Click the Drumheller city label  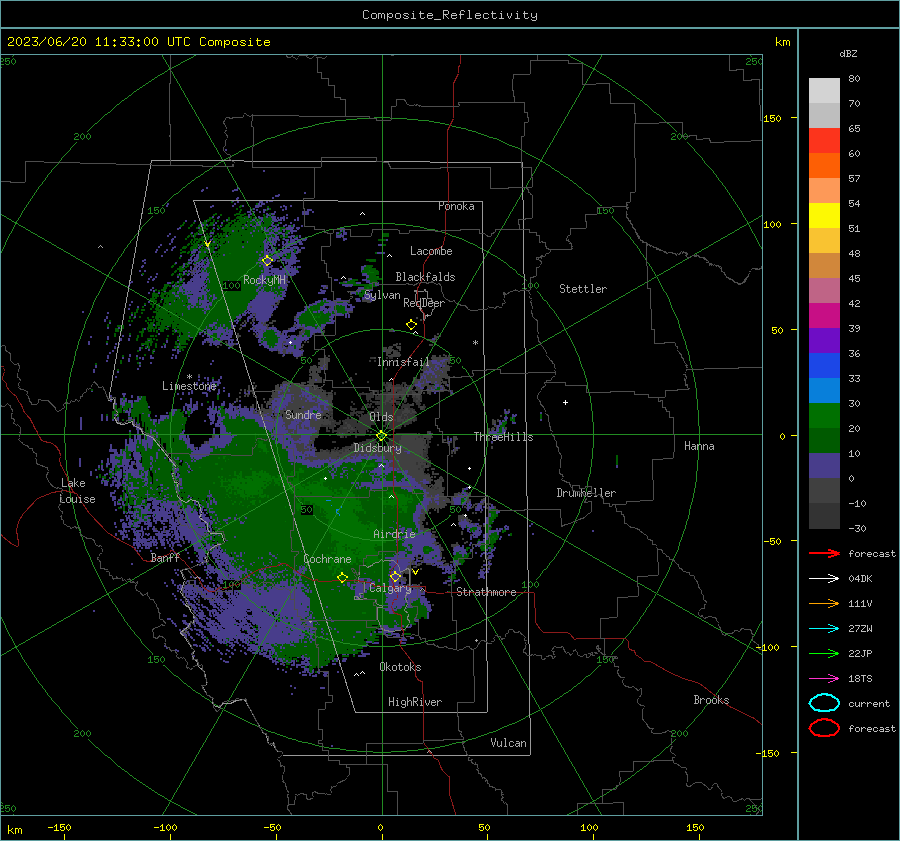tap(586, 493)
